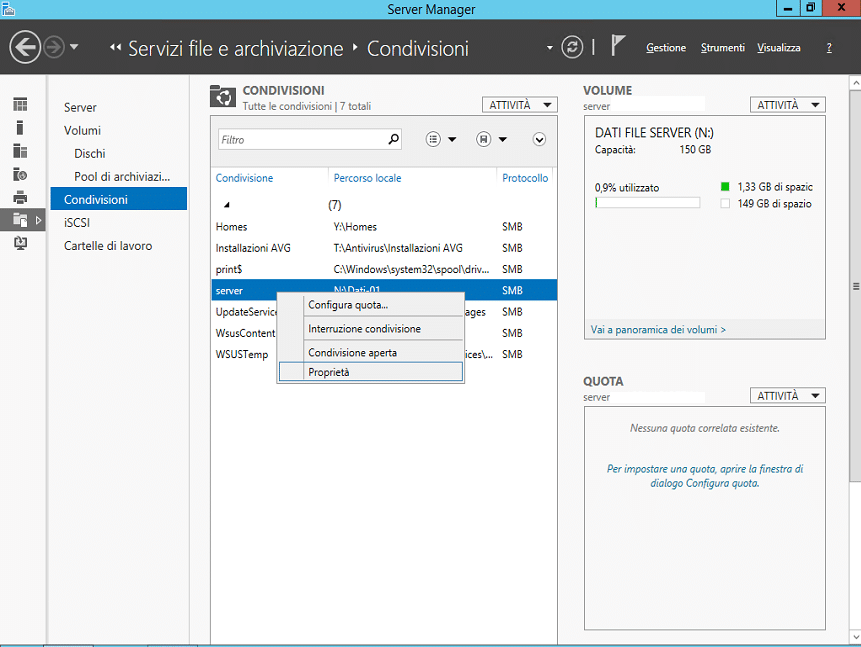The image size is (861, 647).
Task: Go to Cartelle di lavoro section
Action: click(108, 246)
